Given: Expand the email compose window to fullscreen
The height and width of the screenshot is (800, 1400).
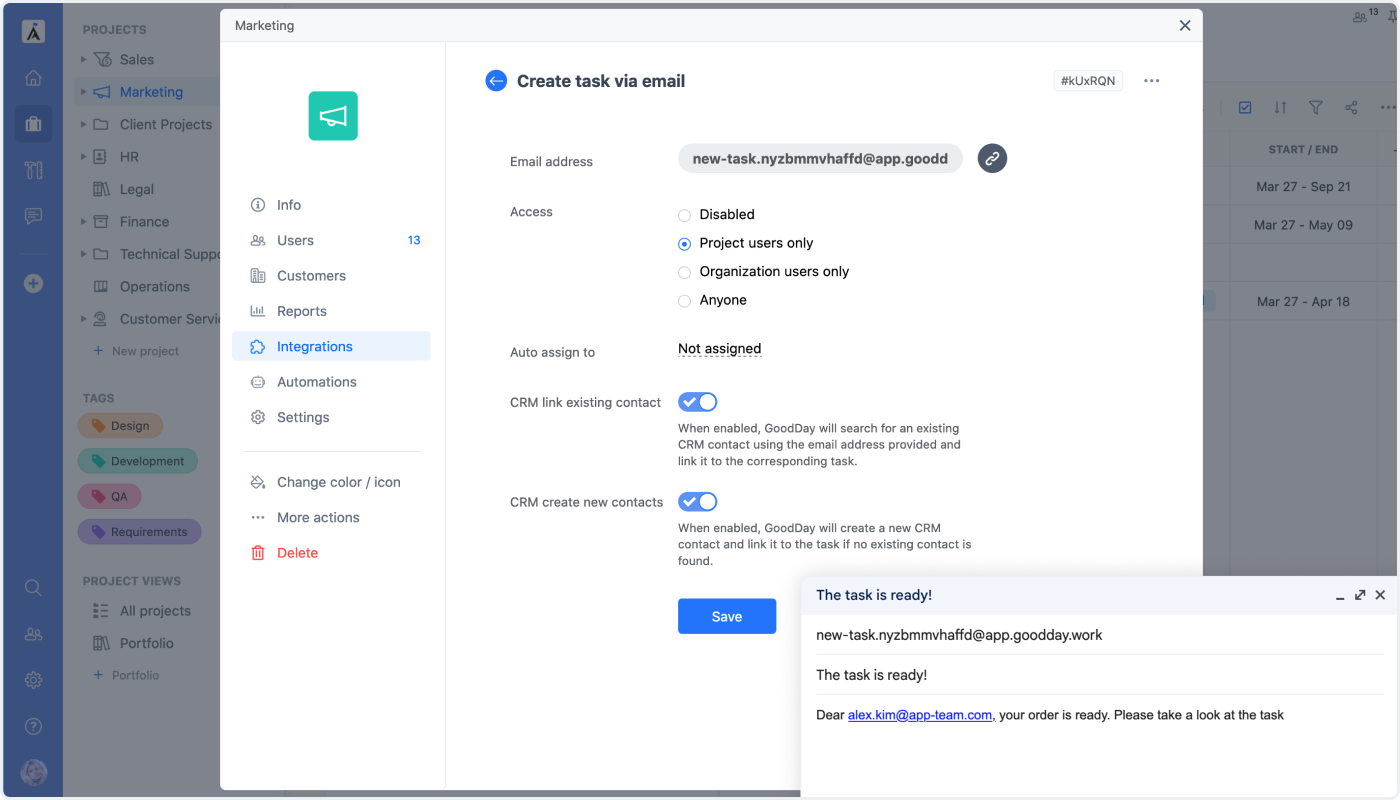Looking at the screenshot, I should point(1360,595).
